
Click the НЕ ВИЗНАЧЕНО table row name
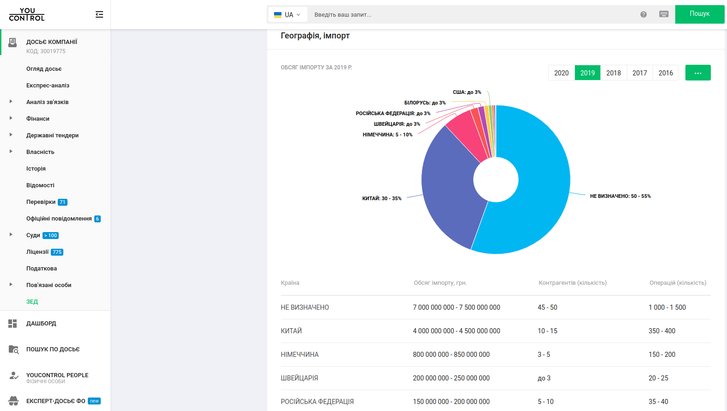tap(305, 308)
